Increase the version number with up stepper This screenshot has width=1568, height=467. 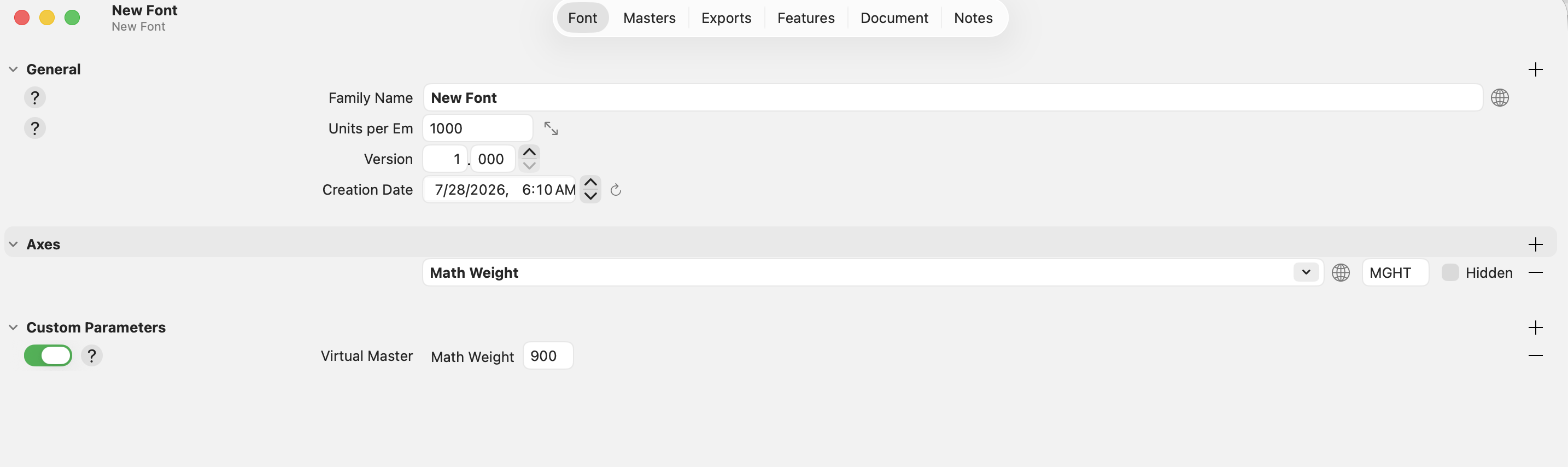click(529, 152)
